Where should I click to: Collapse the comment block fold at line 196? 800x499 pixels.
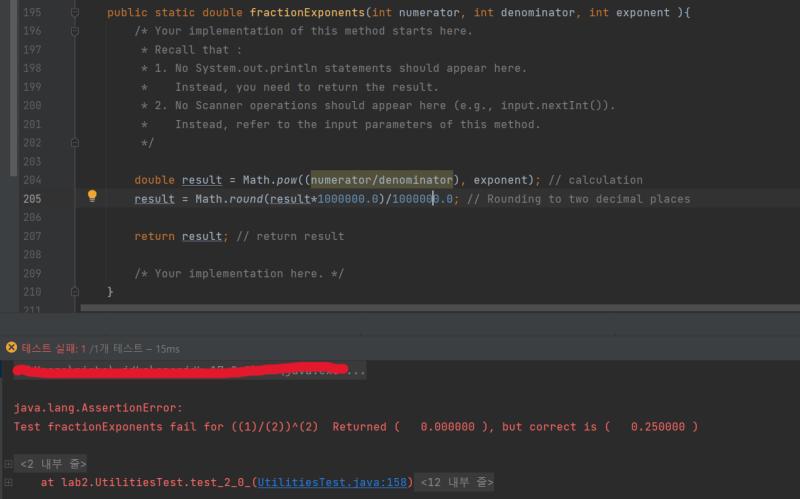coord(74,31)
